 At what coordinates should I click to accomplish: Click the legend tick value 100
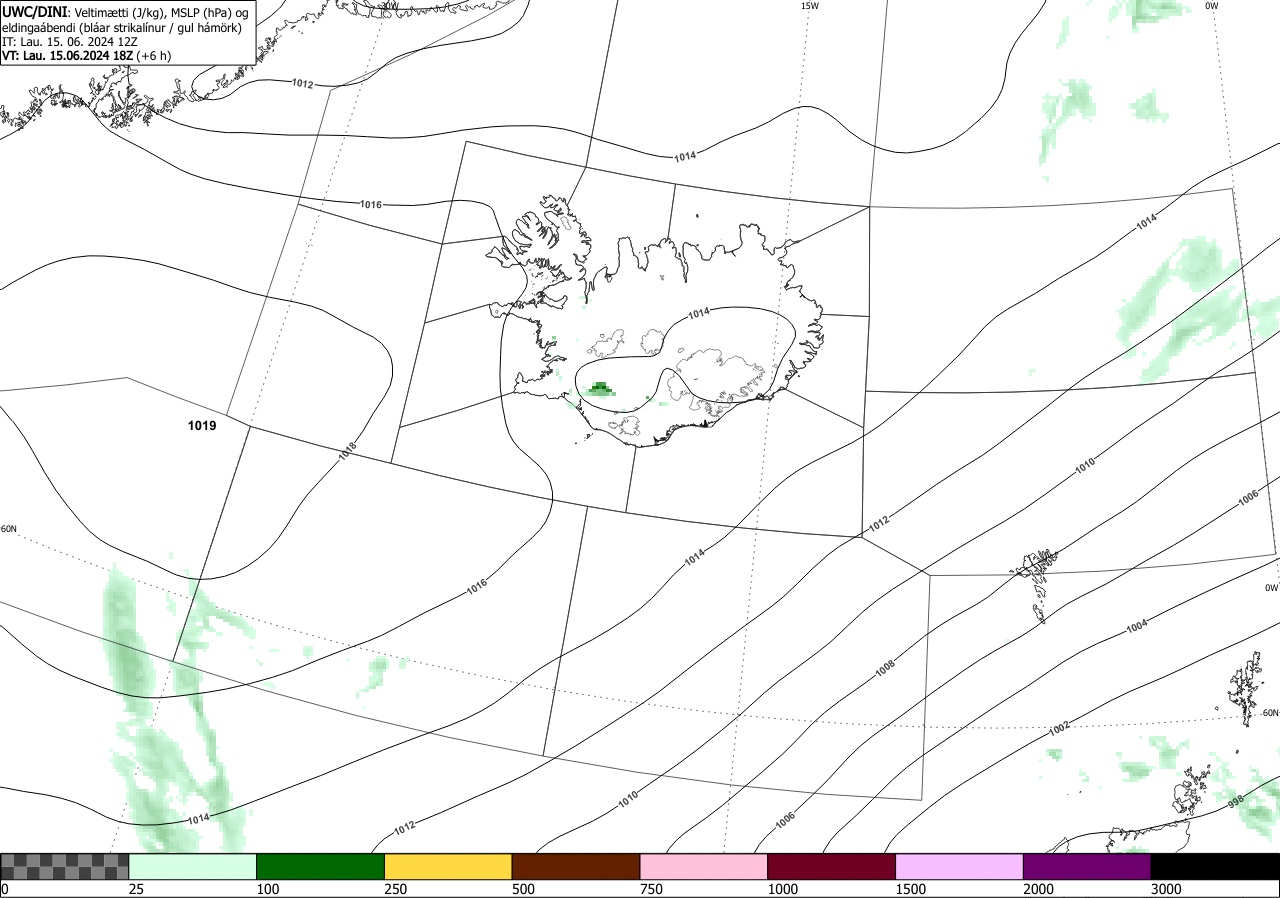[268, 889]
